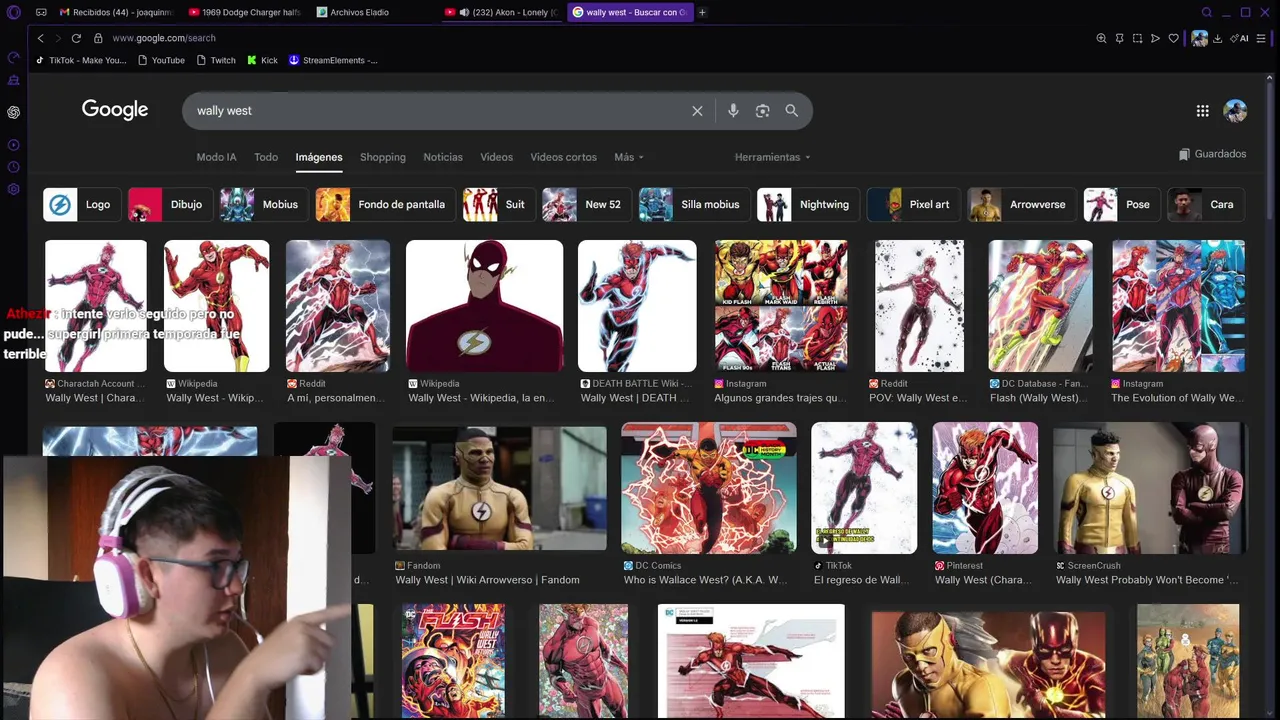Screen dimensions: 1280x720
Task: Select the Videos cortos tab
Action: (x=563, y=157)
